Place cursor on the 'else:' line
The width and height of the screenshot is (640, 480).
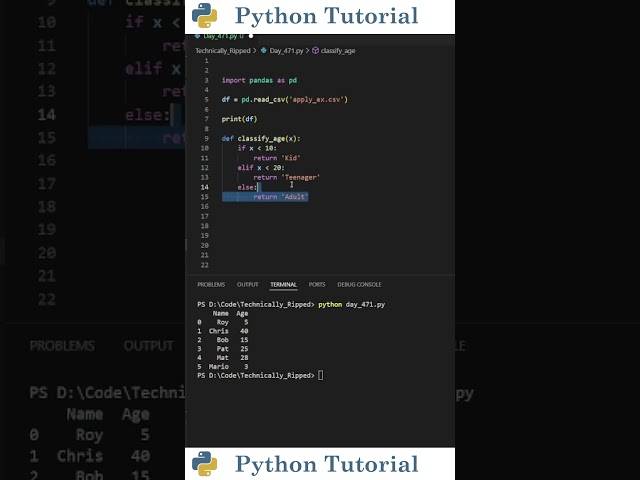coord(247,187)
